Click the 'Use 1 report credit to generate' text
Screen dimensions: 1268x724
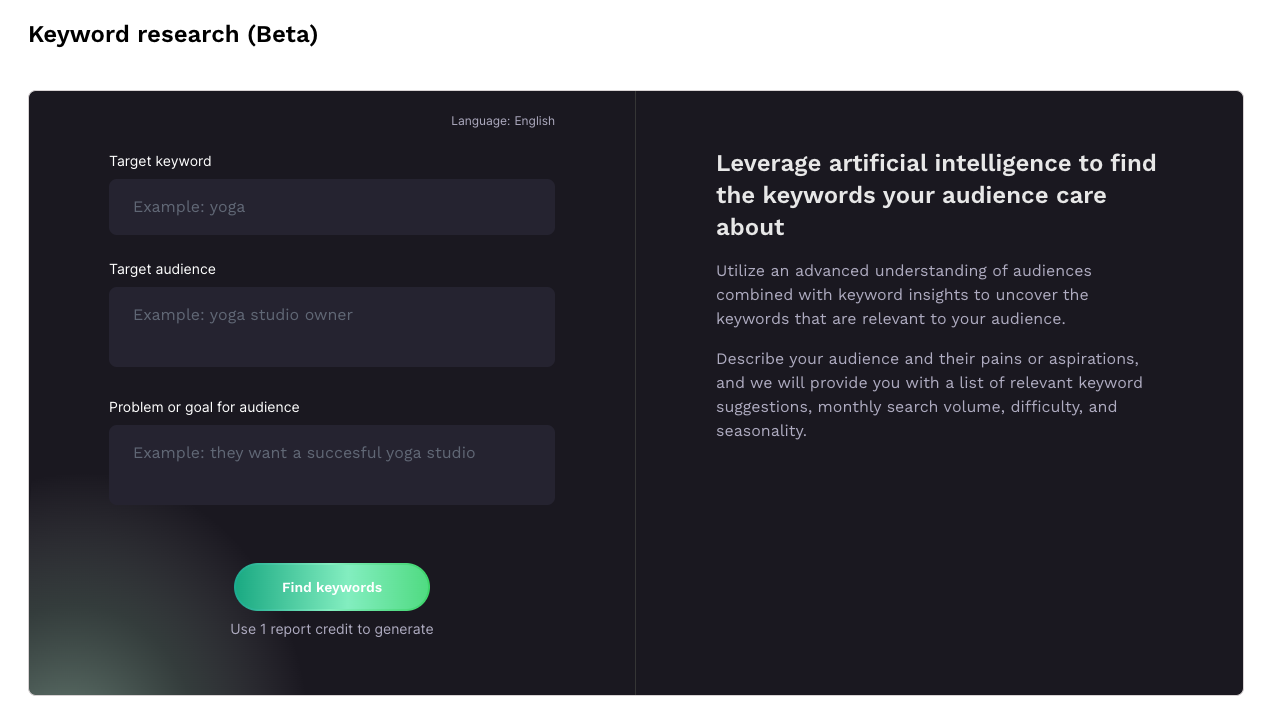pyautogui.click(x=331, y=628)
